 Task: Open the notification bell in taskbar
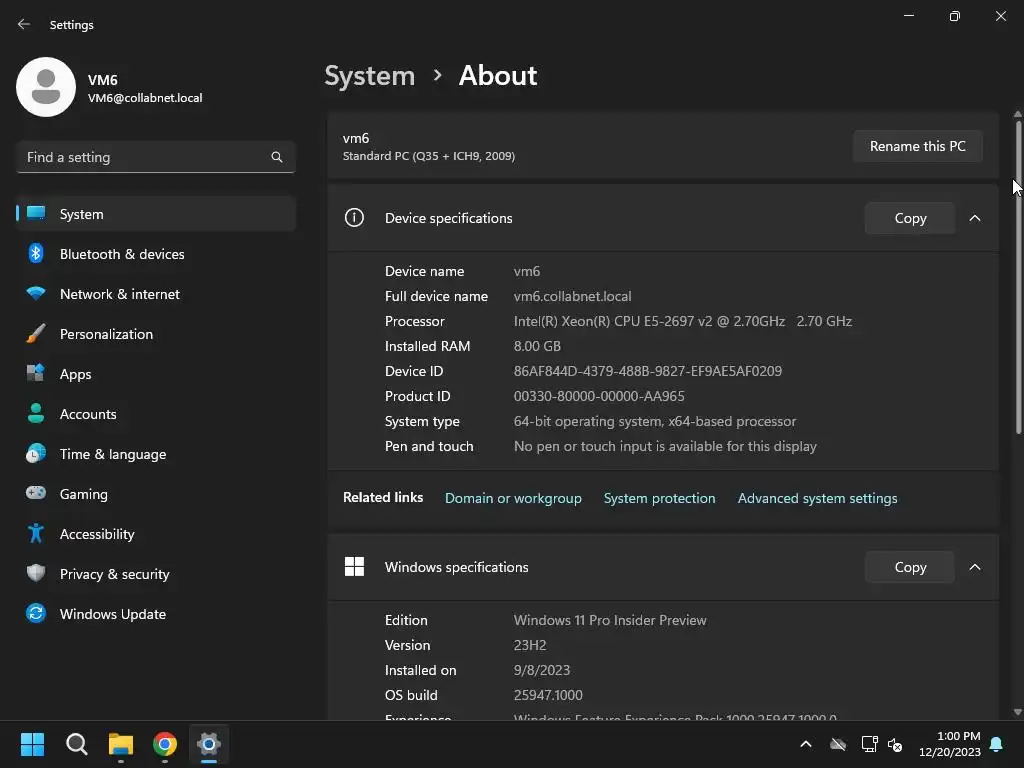point(997,744)
